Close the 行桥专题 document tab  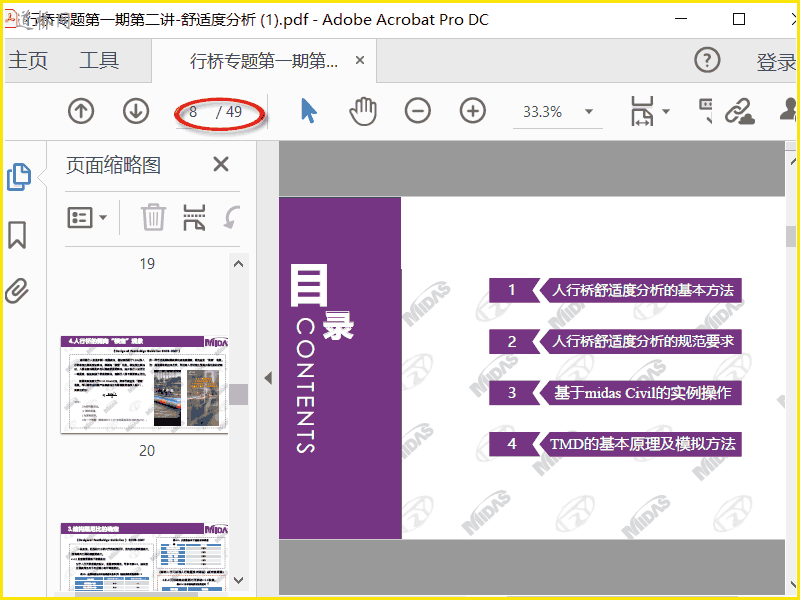point(360,60)
